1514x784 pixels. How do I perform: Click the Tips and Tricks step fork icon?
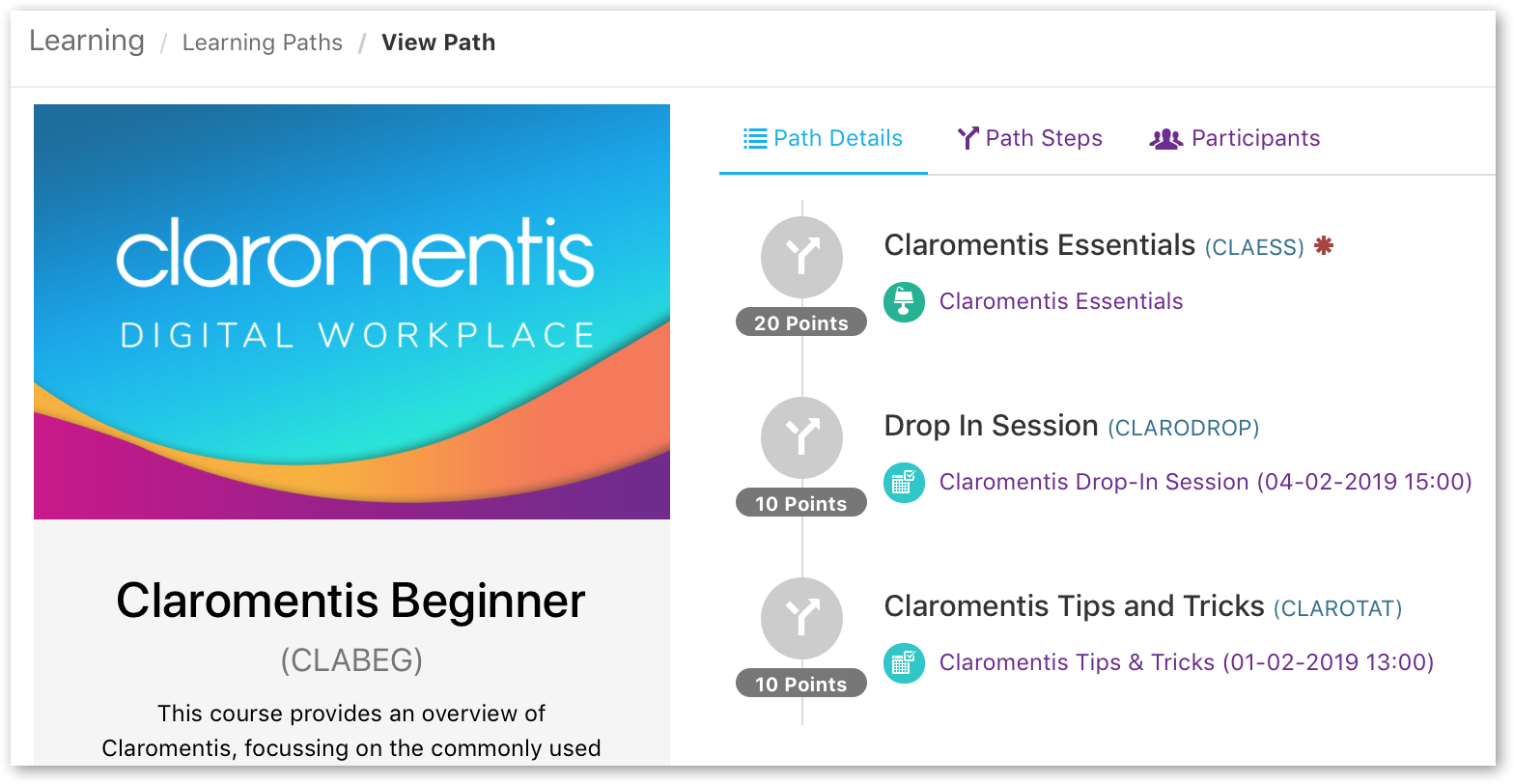(x=801, y=618)
